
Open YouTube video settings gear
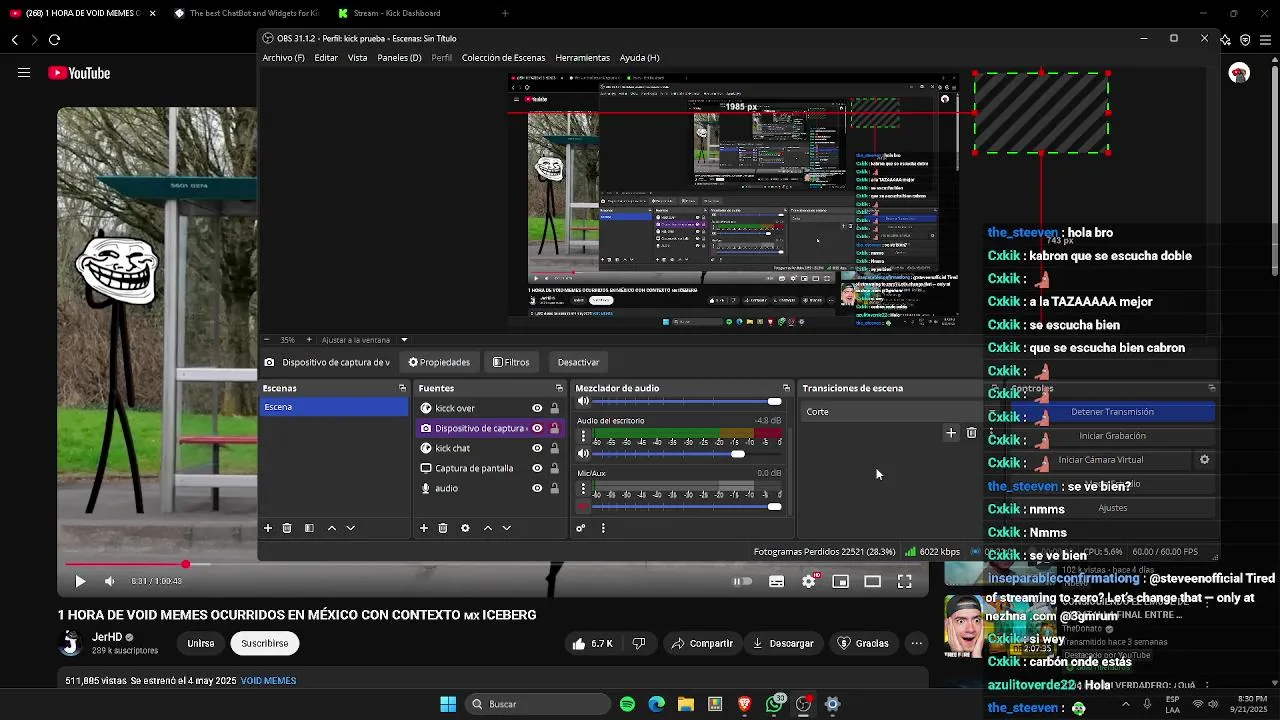(809, 581)
